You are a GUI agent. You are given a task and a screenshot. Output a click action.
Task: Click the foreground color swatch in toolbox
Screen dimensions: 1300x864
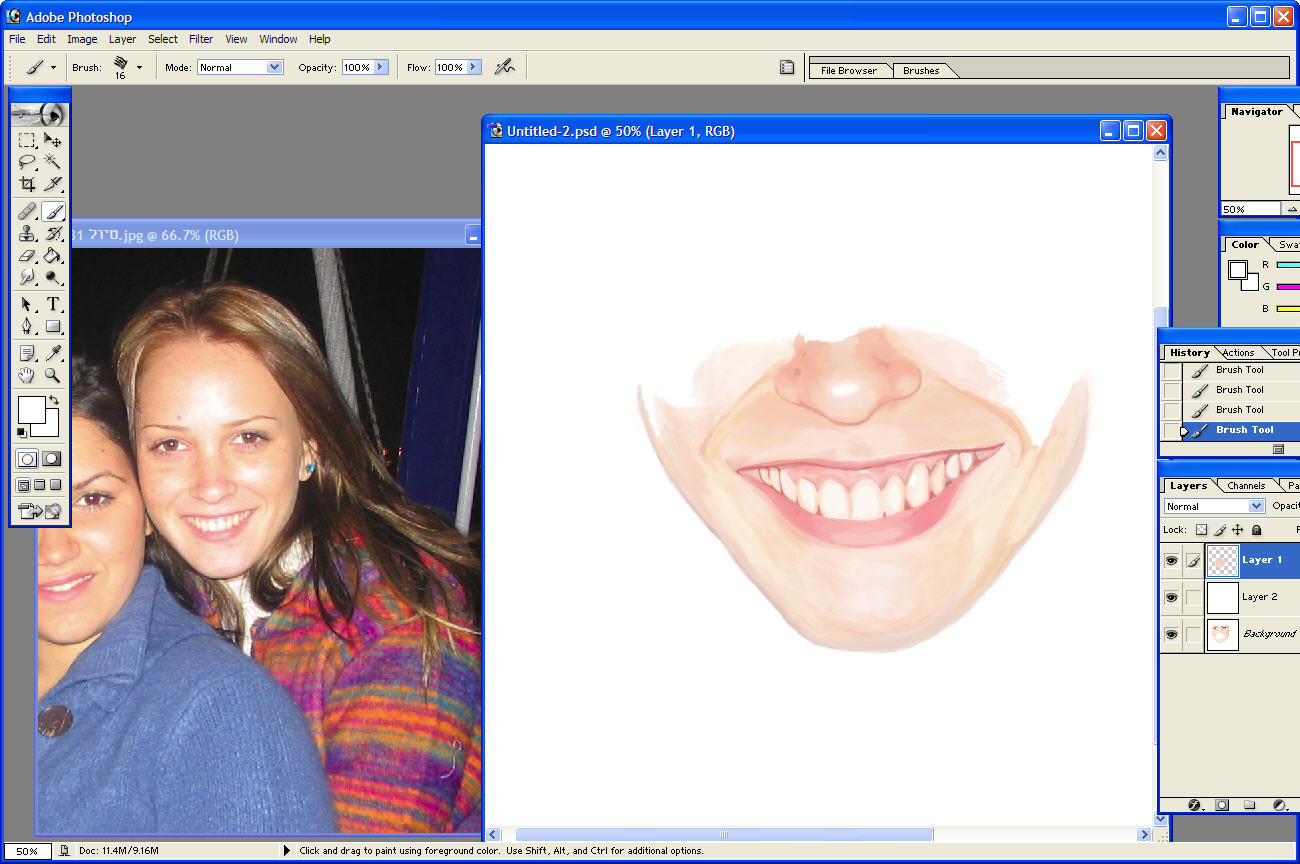[29, 408]
